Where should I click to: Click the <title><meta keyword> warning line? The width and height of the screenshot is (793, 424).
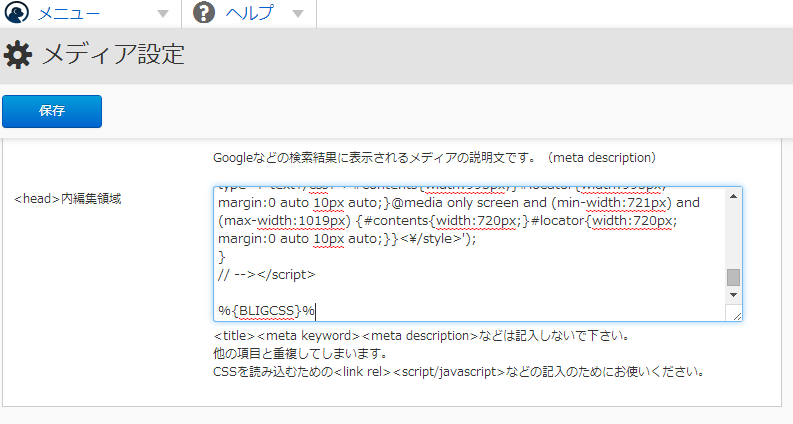pos(421,336)
